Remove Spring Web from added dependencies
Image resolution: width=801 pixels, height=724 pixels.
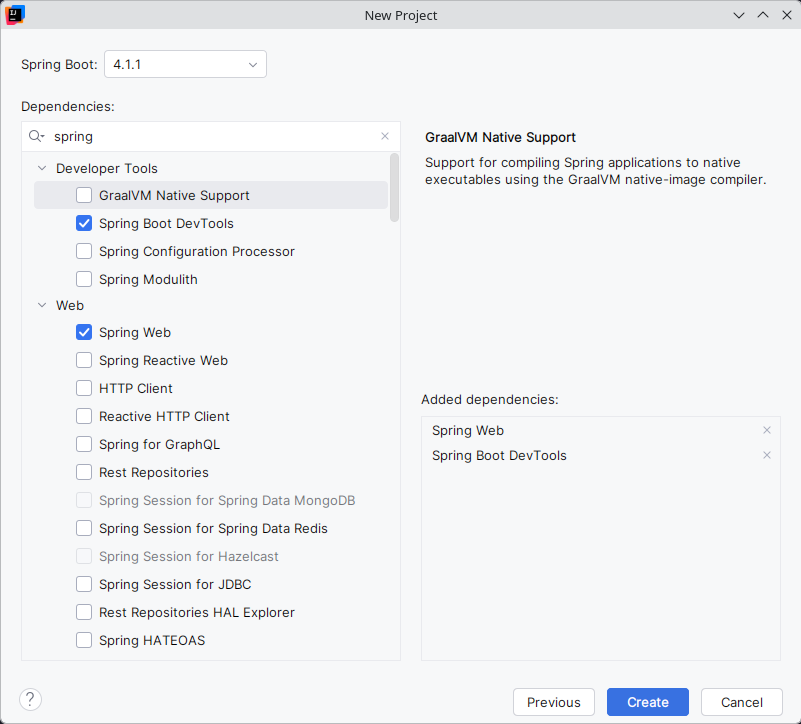coord(766,430)
